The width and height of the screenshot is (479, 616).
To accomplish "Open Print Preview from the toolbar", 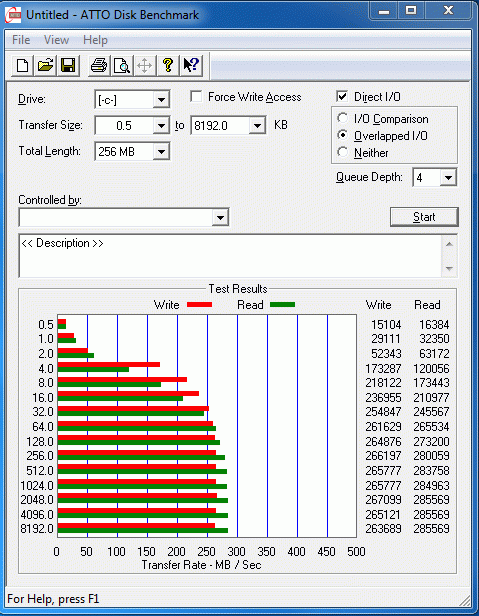I will point(122,66).
